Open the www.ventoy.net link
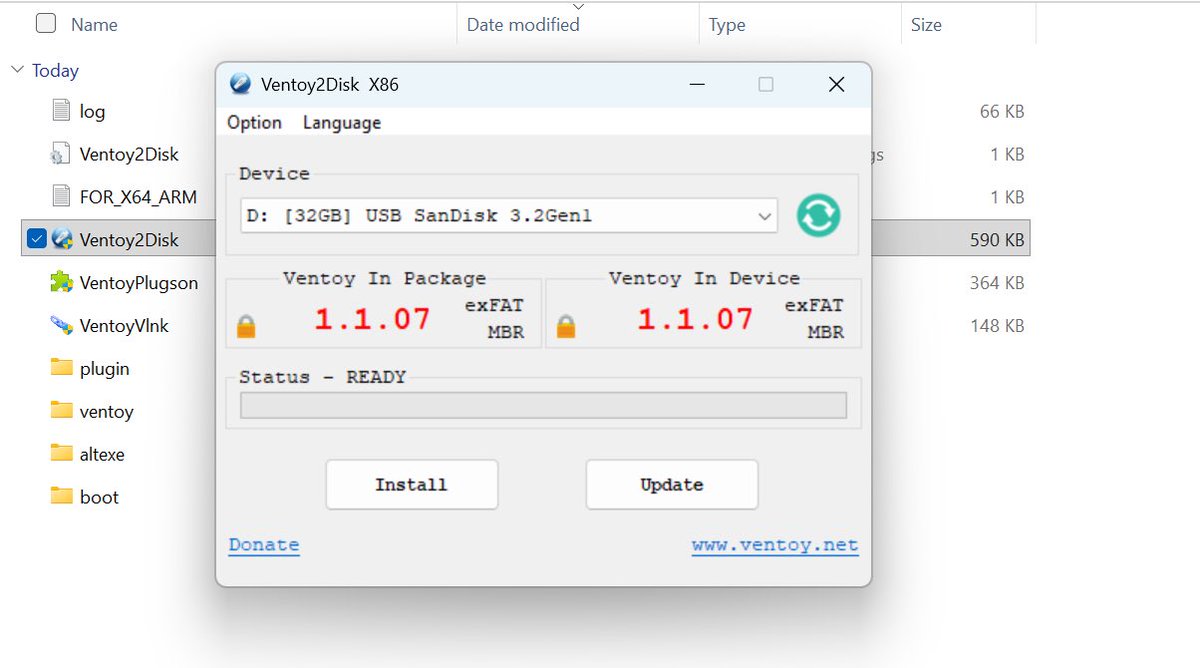Screen dimensions: 1200x668 tap(775, 545)
